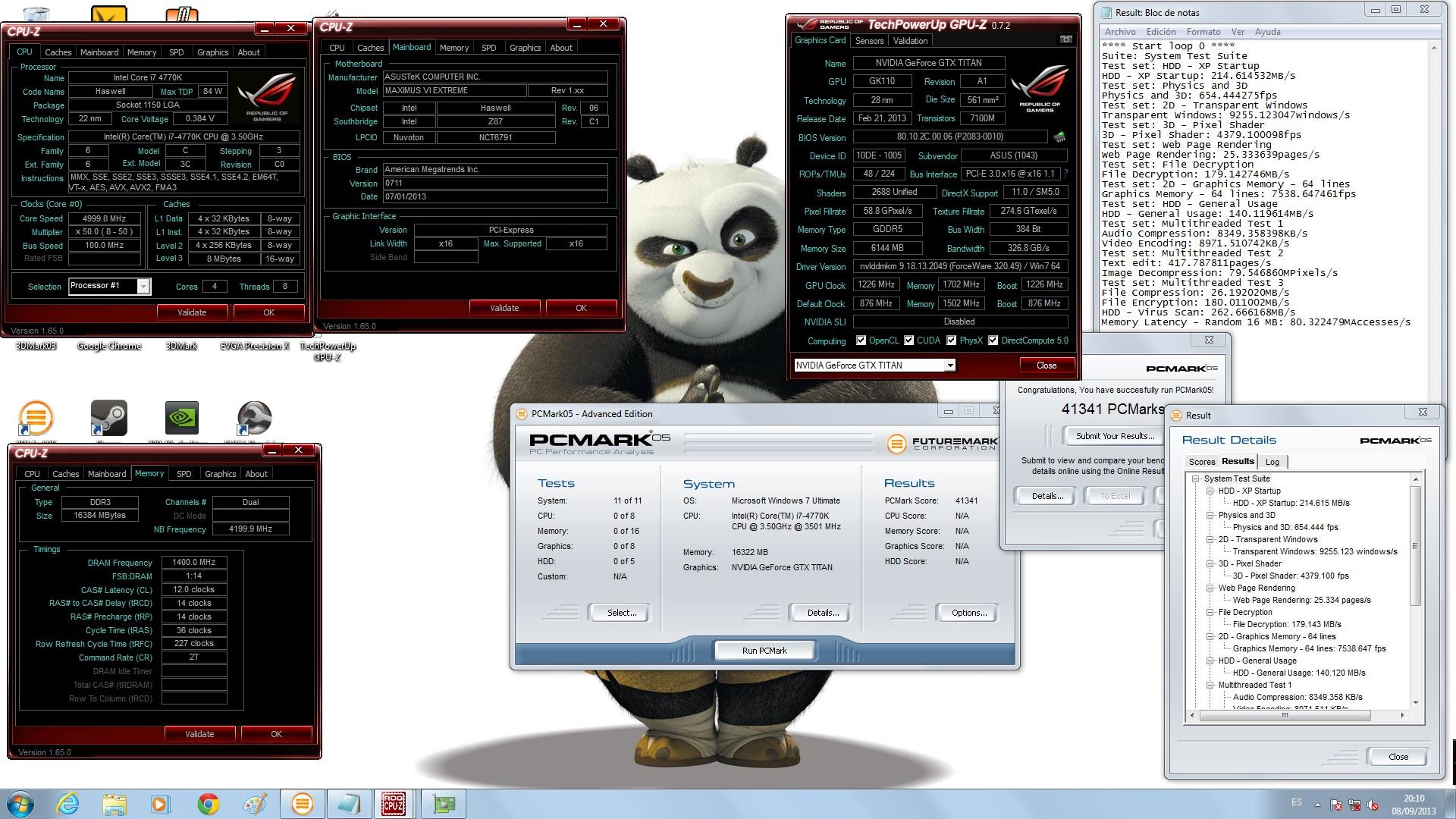
Task: Click Validate in the Mainboard CPU-Z window
Action: coord(504,308)
